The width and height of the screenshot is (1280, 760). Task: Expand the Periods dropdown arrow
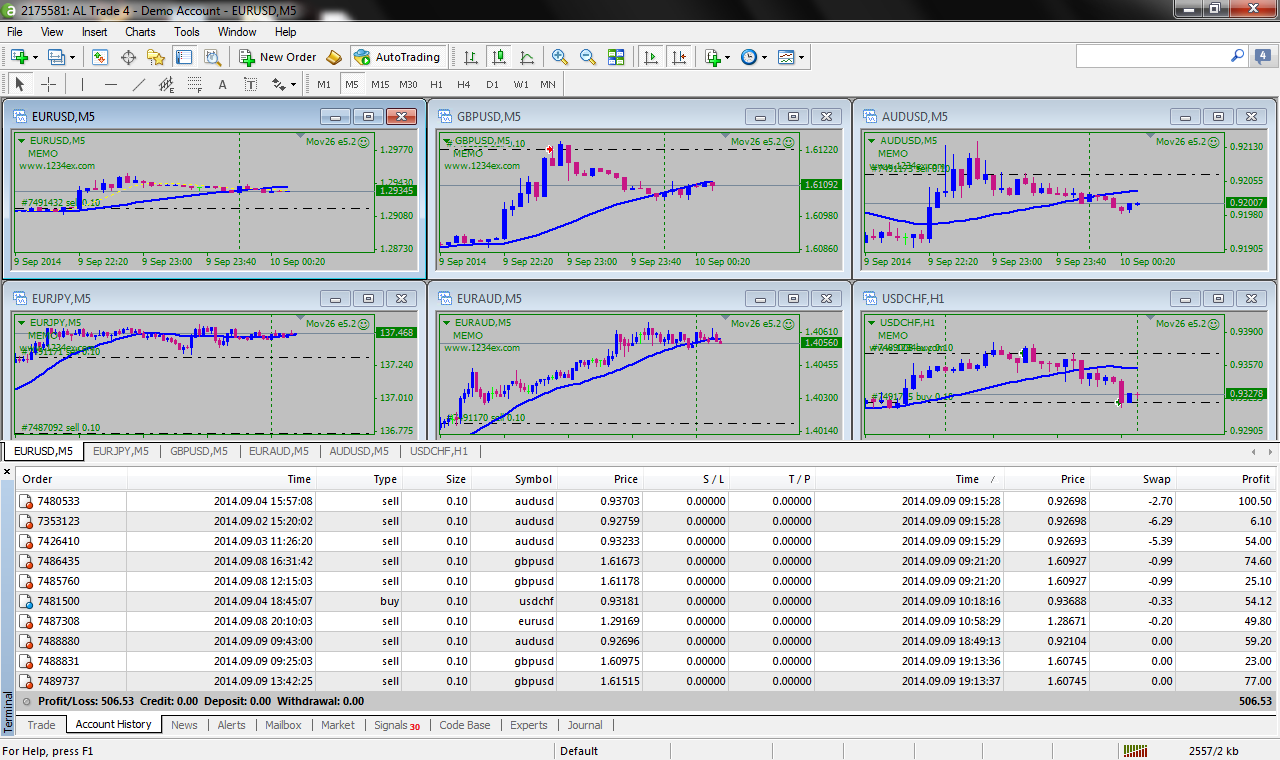(x=765, y=57)
